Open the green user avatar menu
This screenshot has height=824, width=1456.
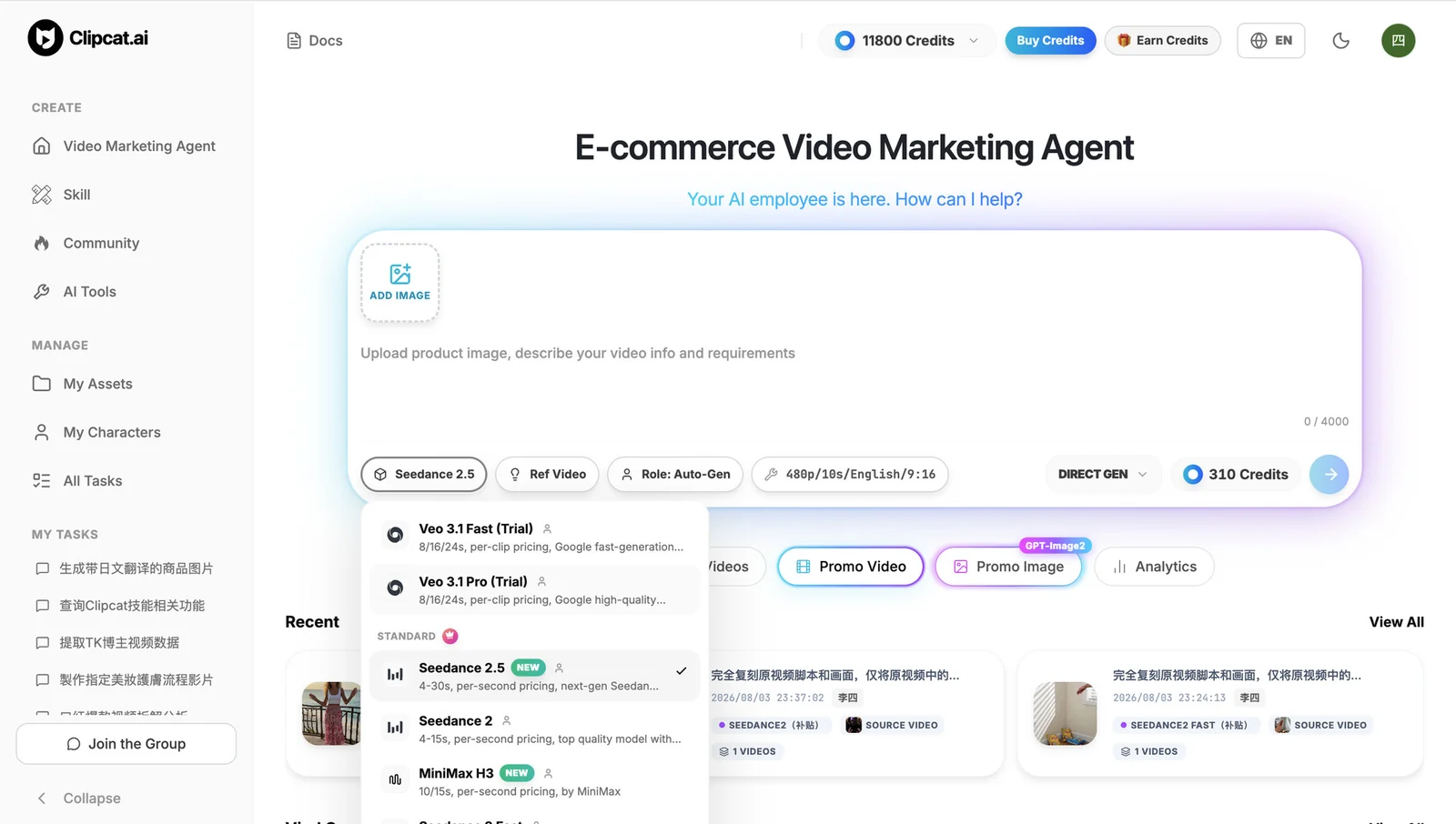click(x=1398, y=41)
